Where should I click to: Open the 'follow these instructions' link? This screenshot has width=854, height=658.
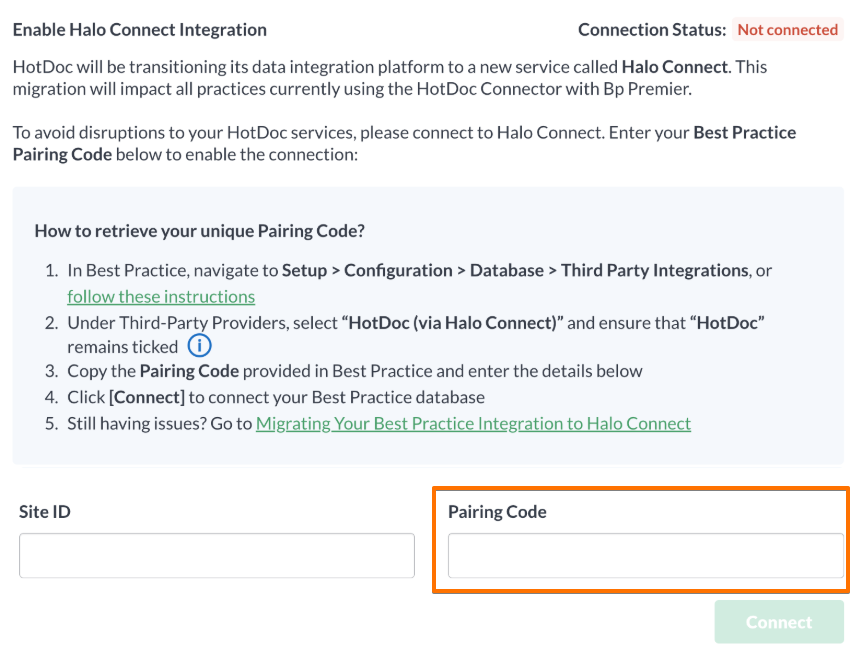click(x=161, y=297)
